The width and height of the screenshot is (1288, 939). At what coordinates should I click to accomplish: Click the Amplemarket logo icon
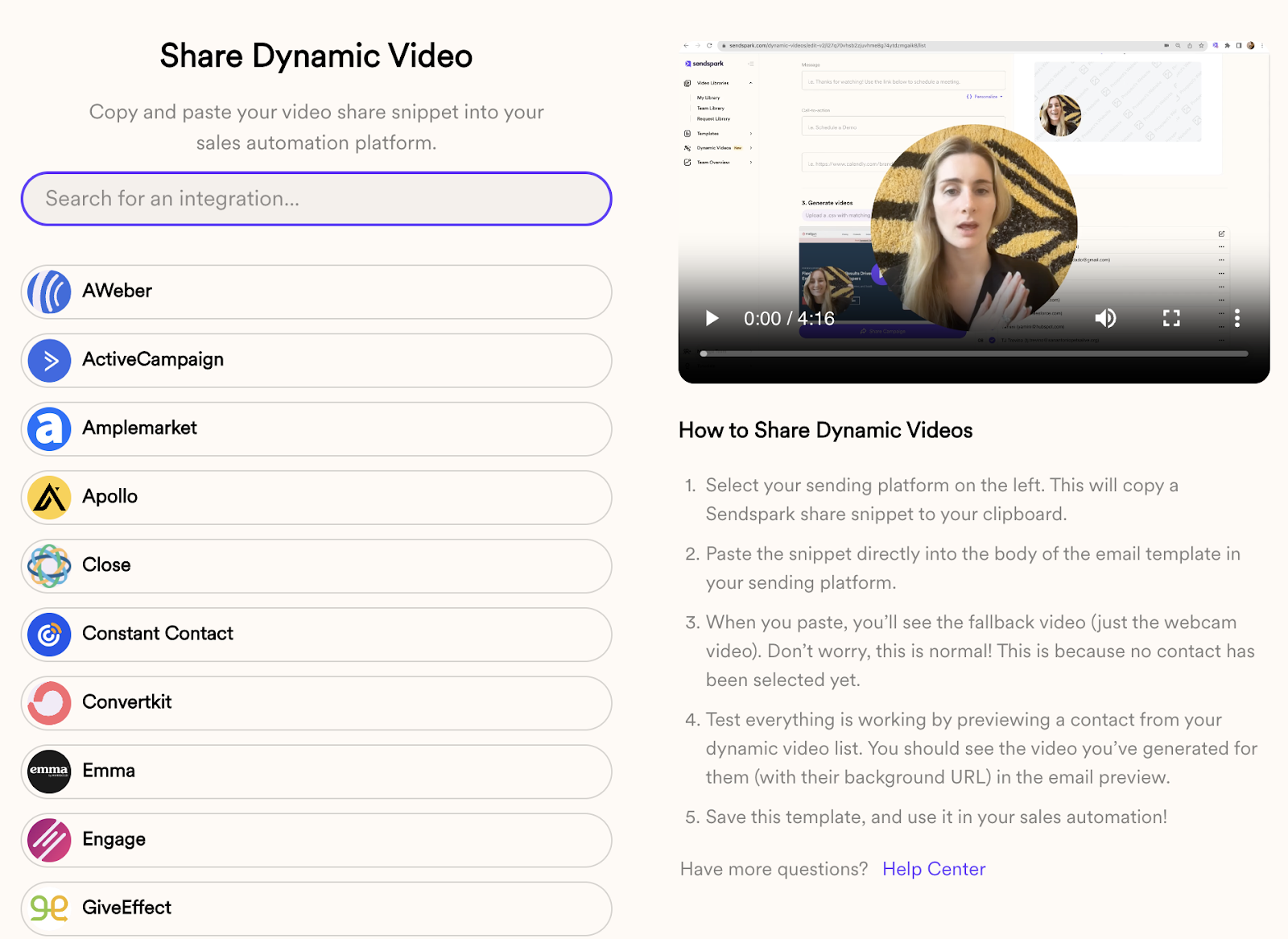[49, 428]
